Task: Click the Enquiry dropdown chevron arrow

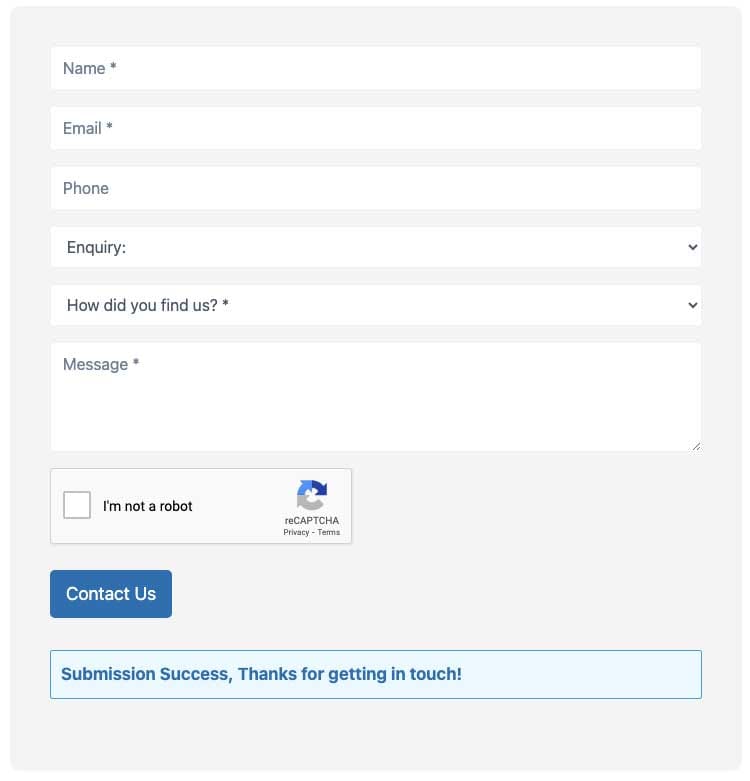Action: click(692, 247)
